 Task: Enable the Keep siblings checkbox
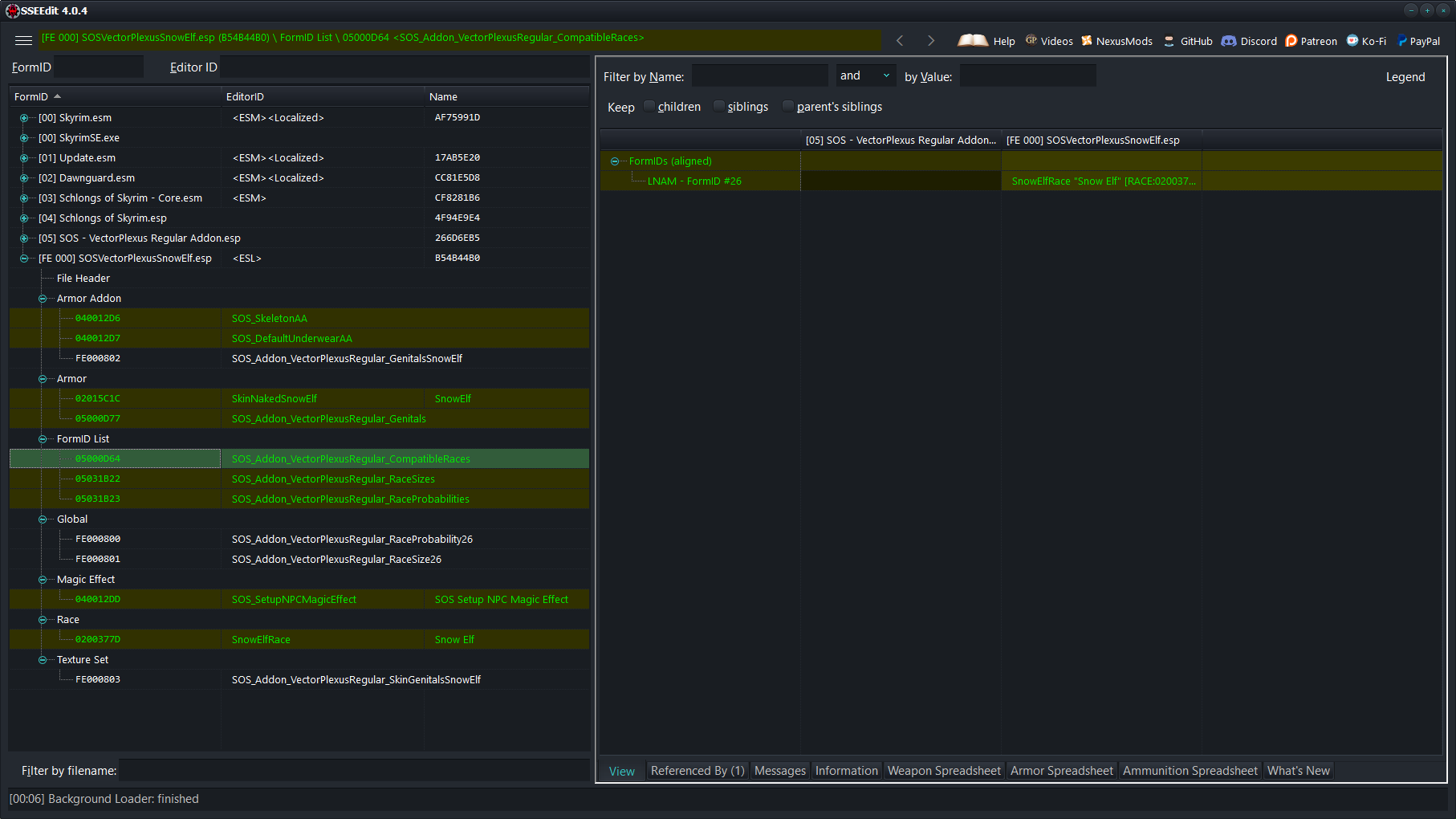[719, 107]
